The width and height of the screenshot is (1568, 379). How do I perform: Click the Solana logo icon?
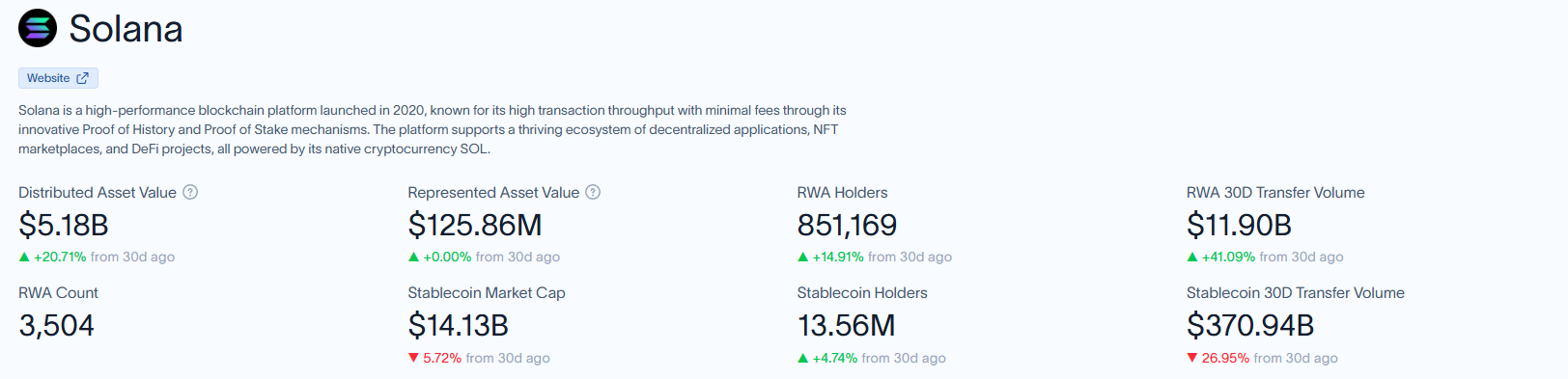pyautogui.click(x=38, y=28)
